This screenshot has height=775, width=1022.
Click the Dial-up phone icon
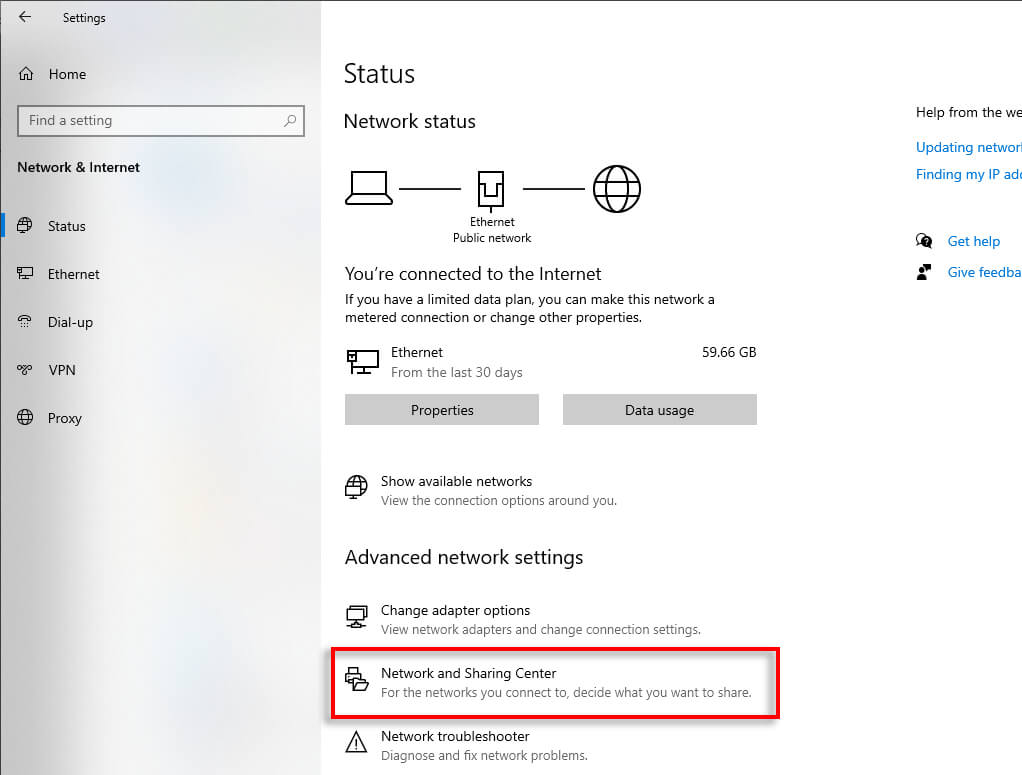click(x=25, y=321)
